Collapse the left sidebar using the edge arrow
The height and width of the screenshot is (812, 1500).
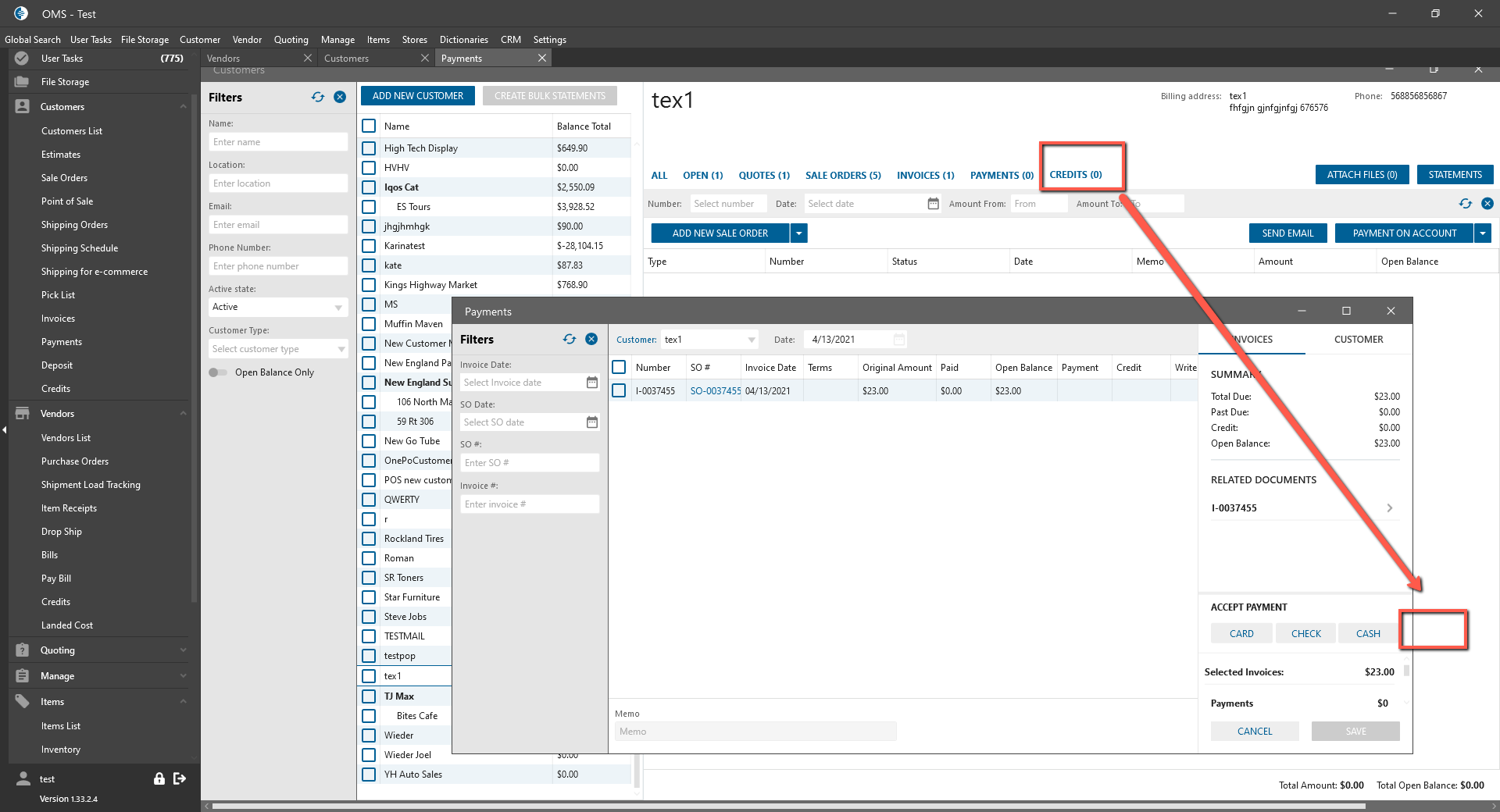tap(4, 429)
